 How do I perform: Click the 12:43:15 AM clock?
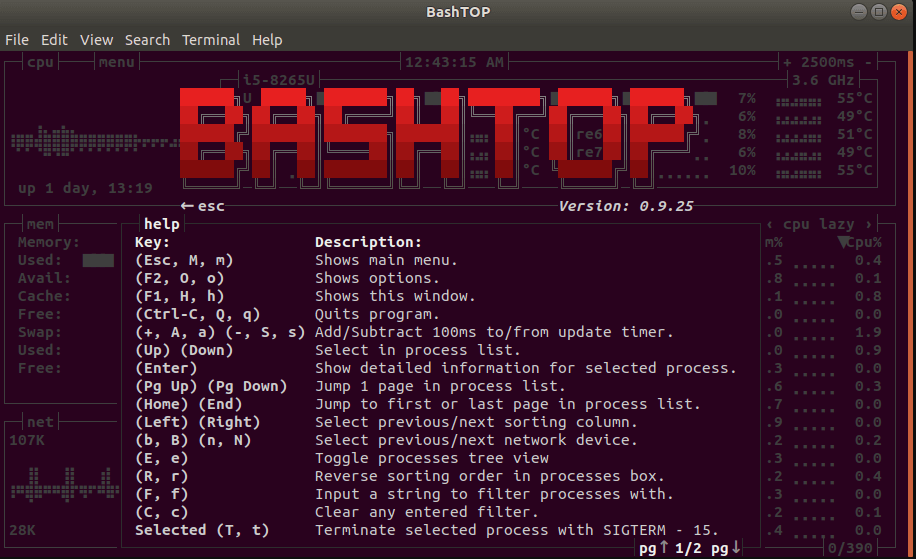(x=454, y=62)
